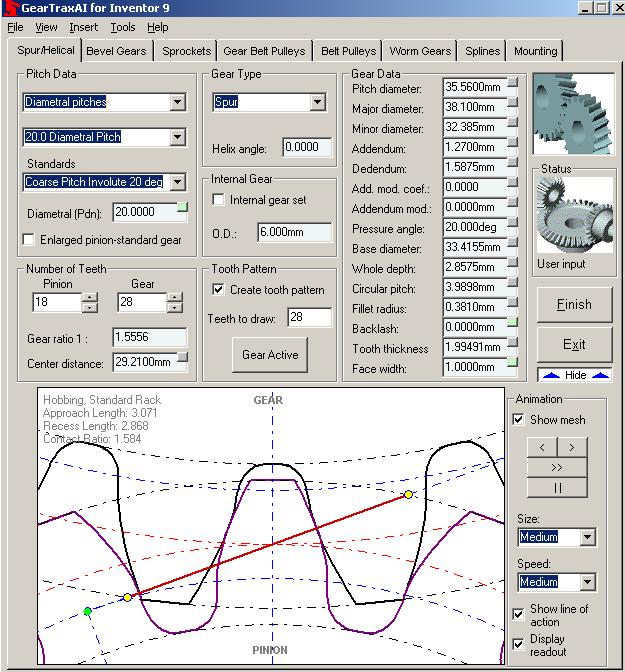This screenshot has height=672, width=625.
Task: Click the Teeth to draw field
Action: [309, 317]
